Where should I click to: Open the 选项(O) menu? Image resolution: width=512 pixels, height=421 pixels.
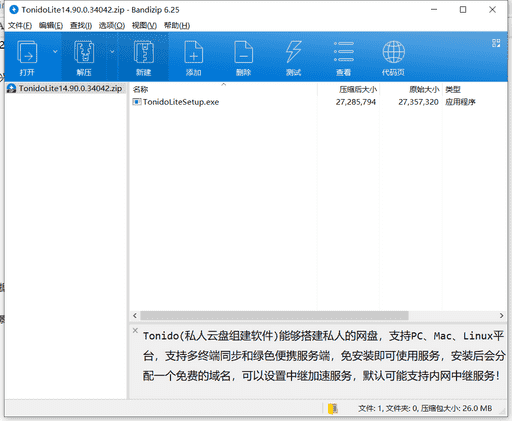(x=112, y=26)
